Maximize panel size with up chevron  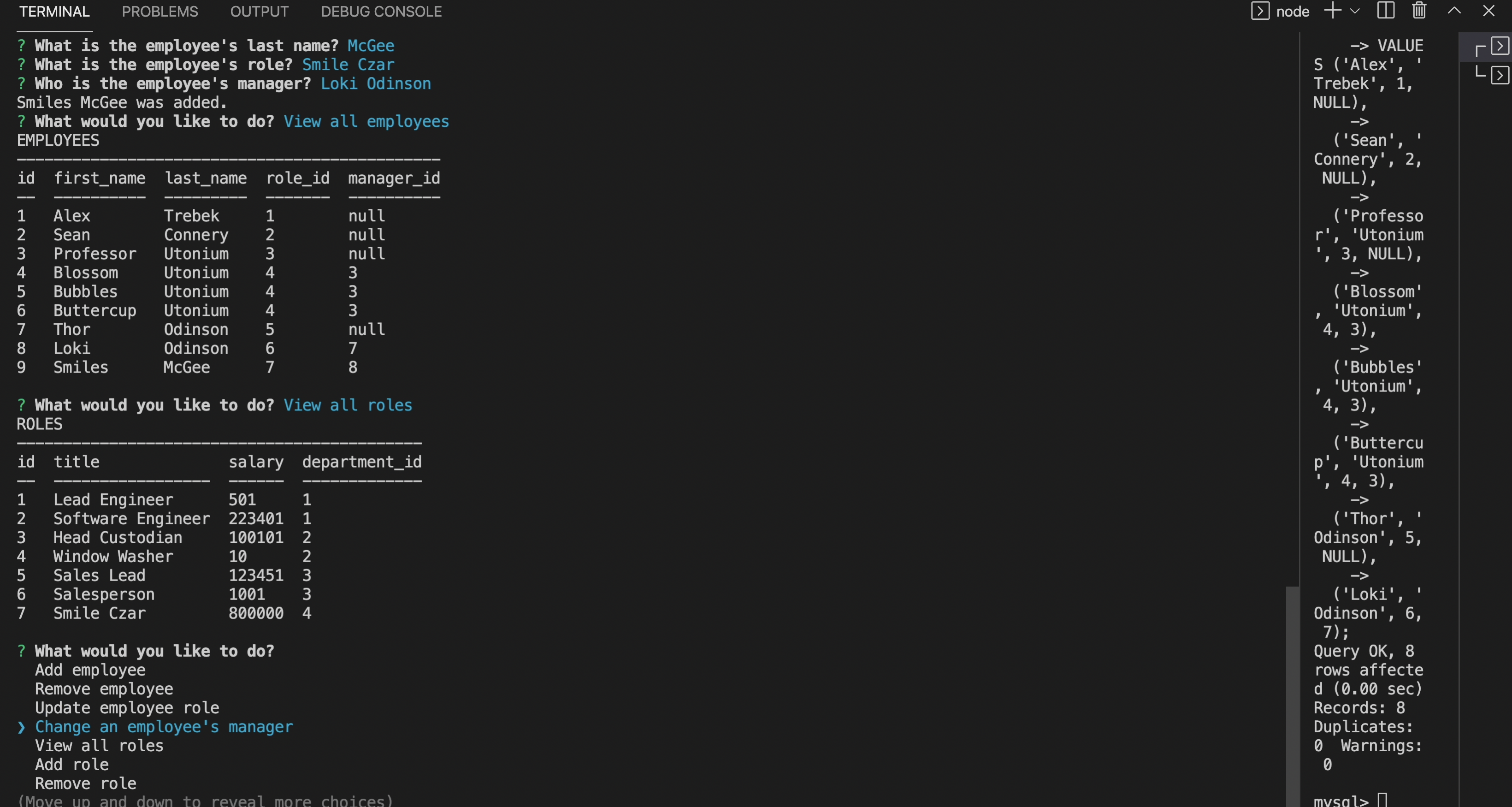pyautogui.click(x=1454, y=11)
